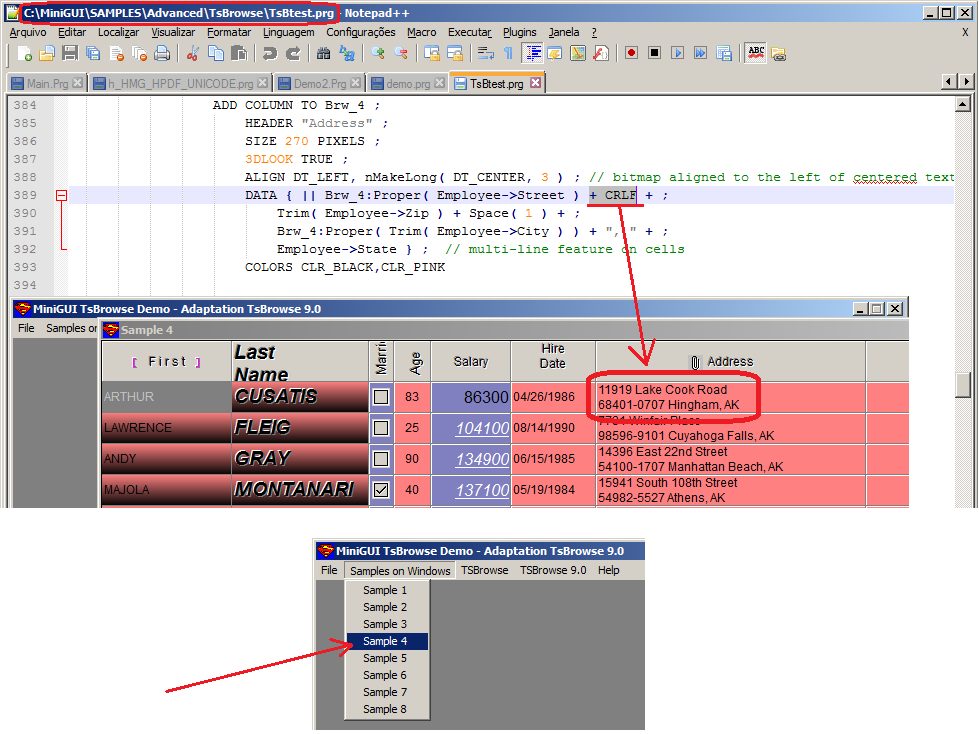The height and width of the screenshot is (734, 979).
Task: Close the demo.prg tab with its X
Action: click(440, 82)
